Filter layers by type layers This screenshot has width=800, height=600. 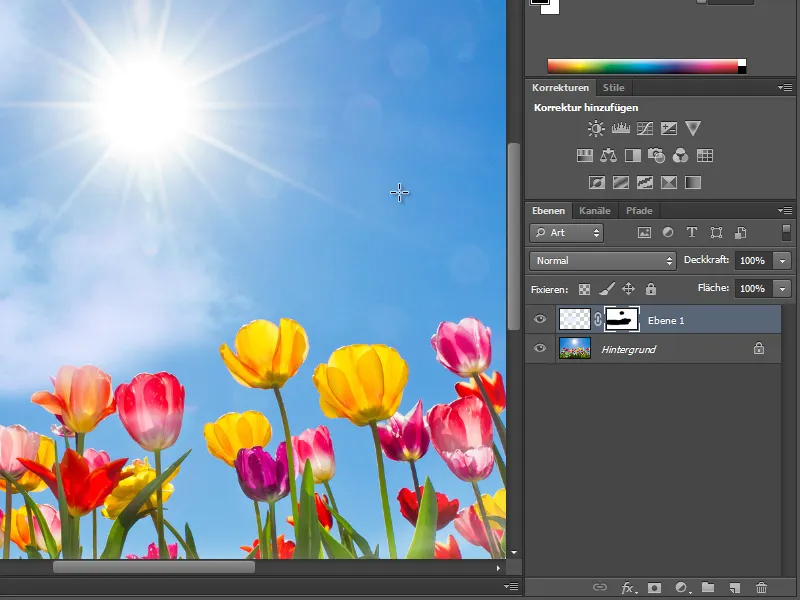[x=692, y=233]
